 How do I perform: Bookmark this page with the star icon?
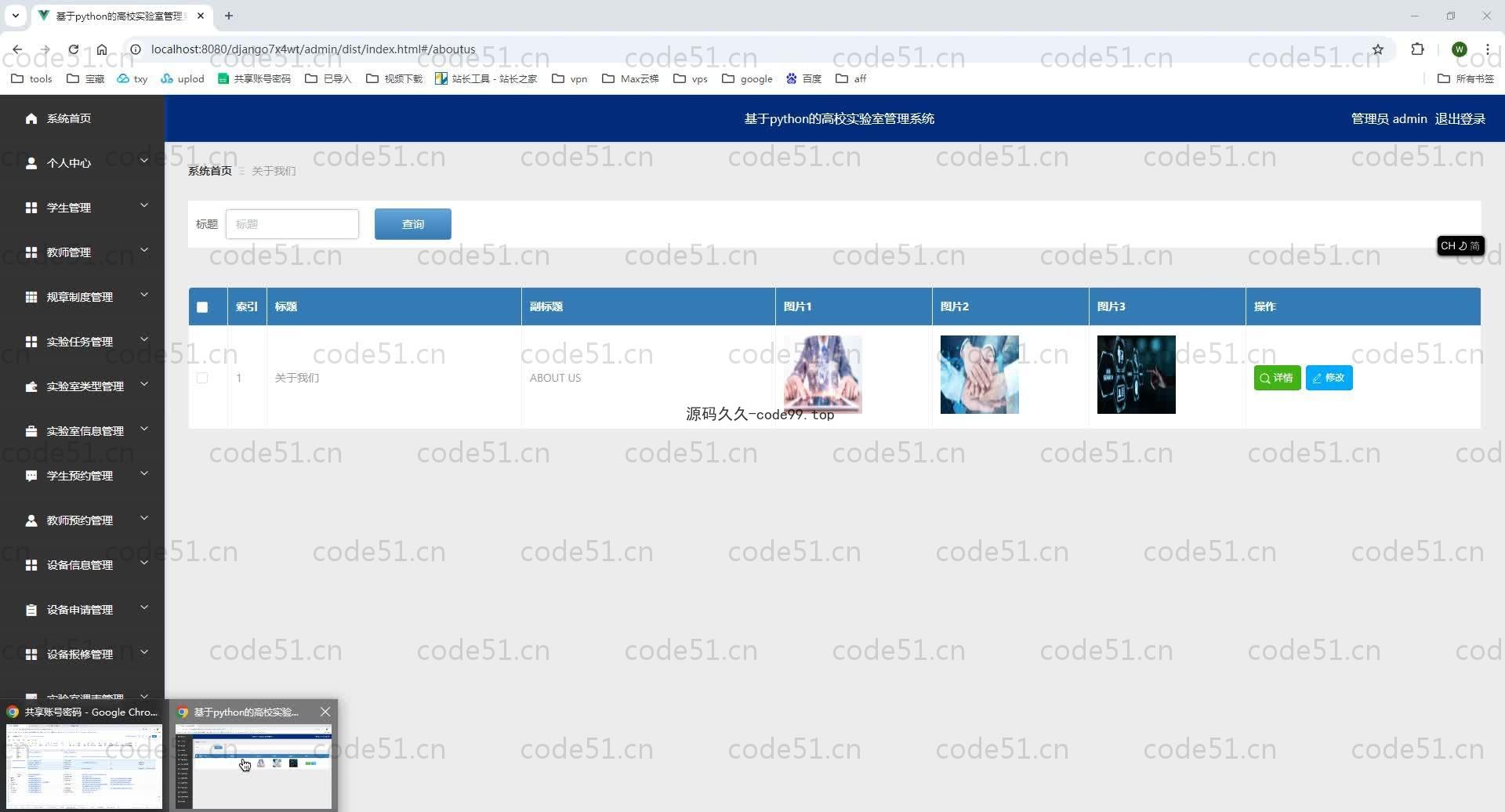point(1378,49)
